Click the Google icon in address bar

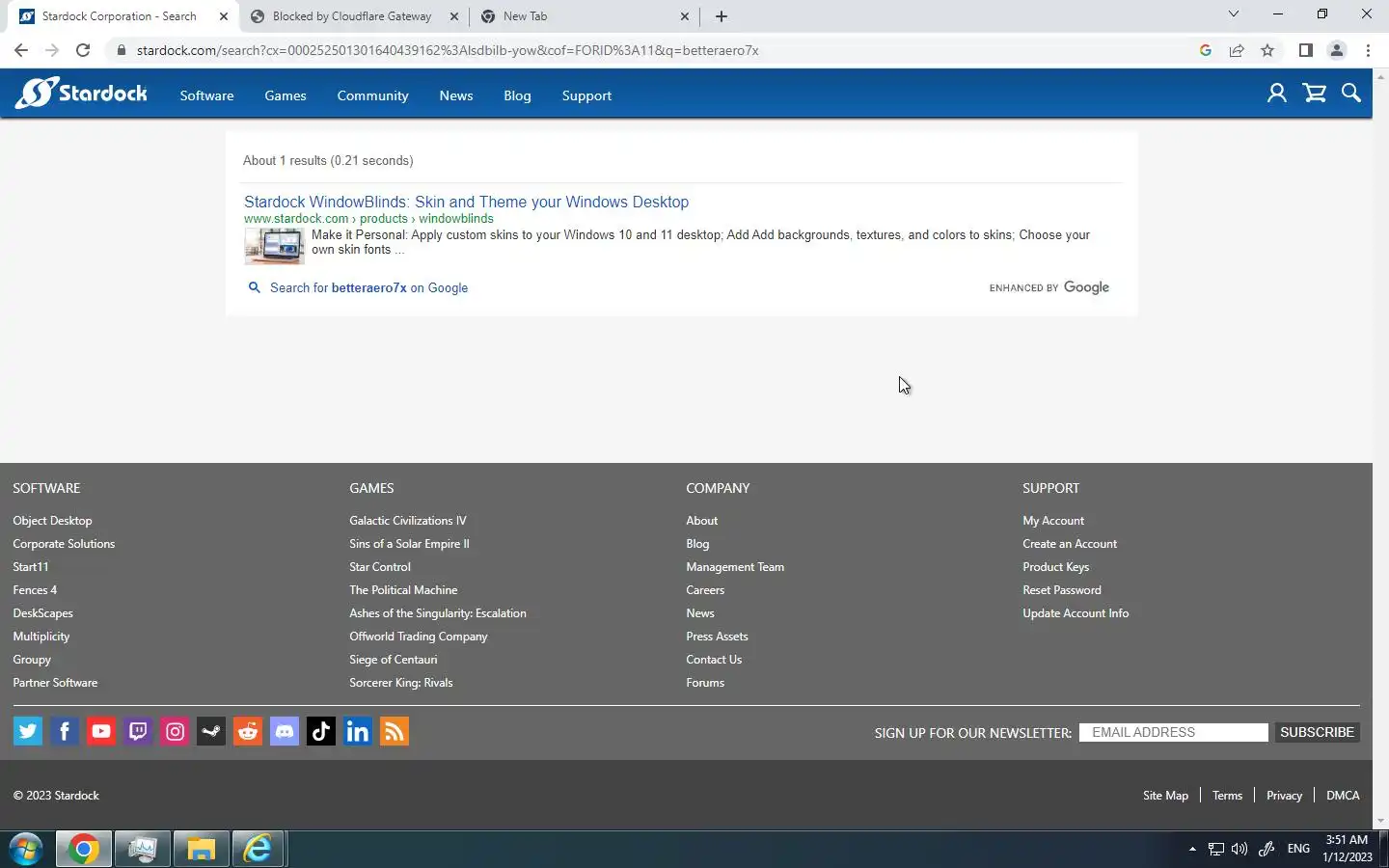point(1206,50)
